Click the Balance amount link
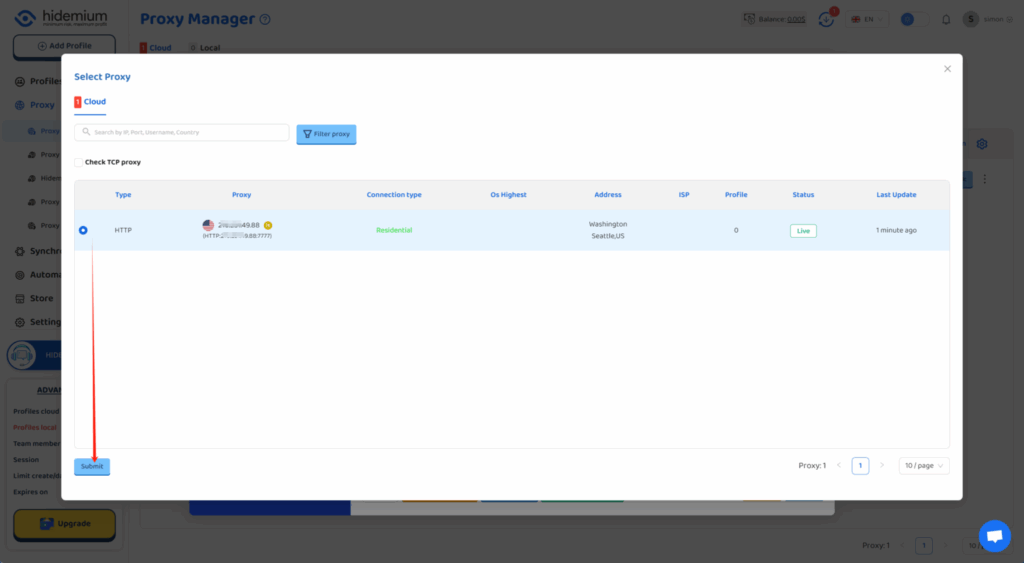The height and width of the screenshot is (563, 1024). (796, 19)
